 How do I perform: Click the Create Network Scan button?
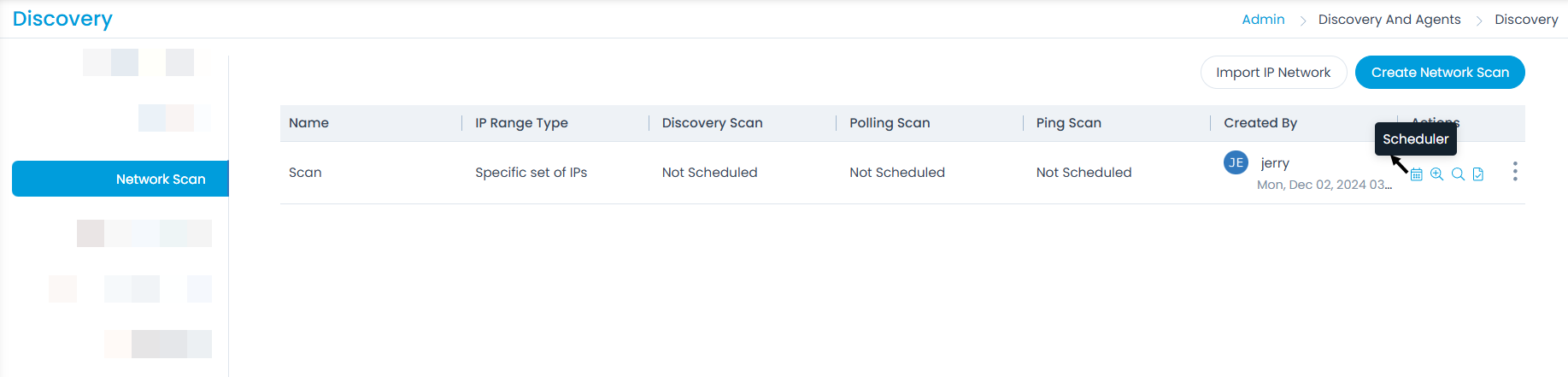(x=1440, y=73)
